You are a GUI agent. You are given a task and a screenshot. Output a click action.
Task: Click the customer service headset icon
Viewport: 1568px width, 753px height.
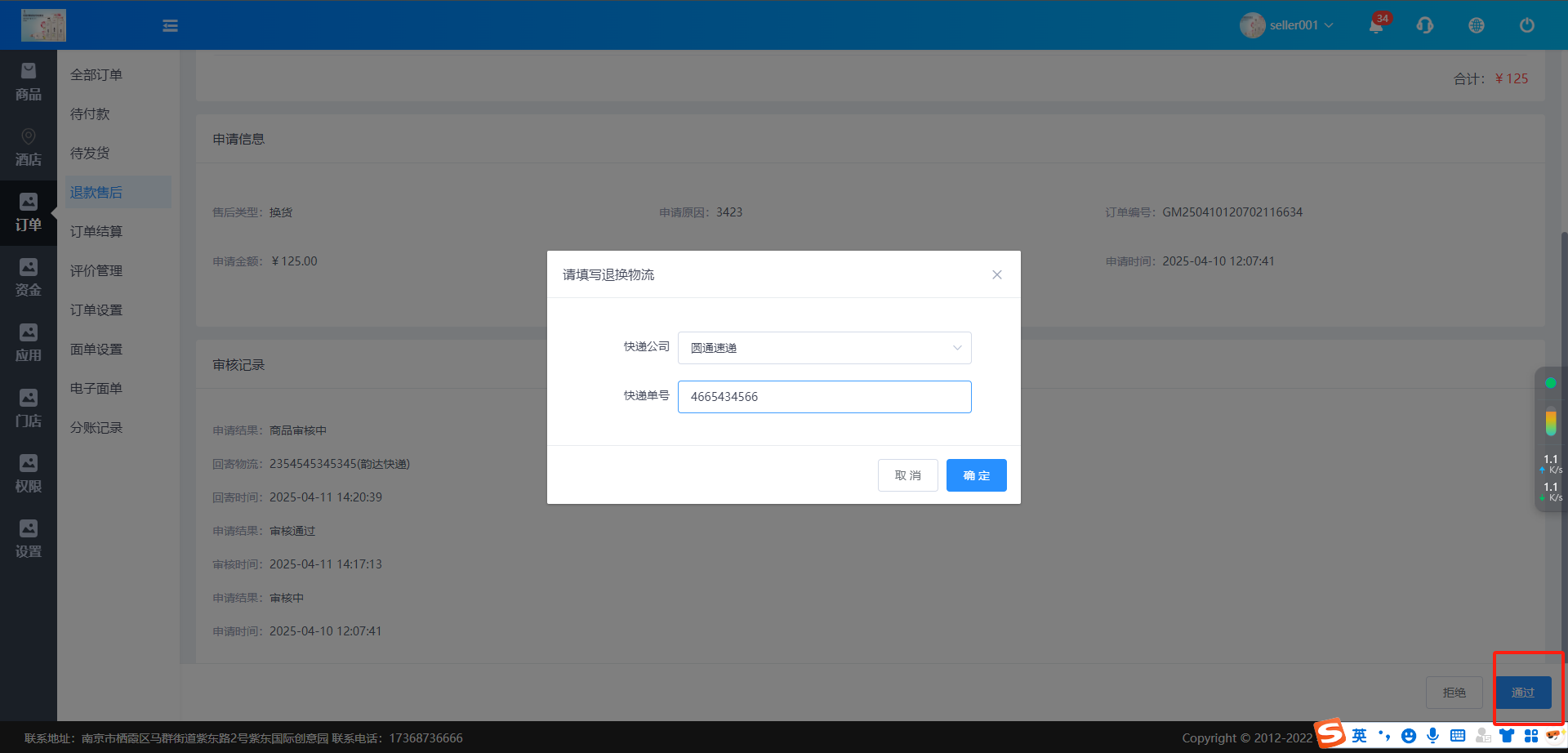pos(1425,25)
